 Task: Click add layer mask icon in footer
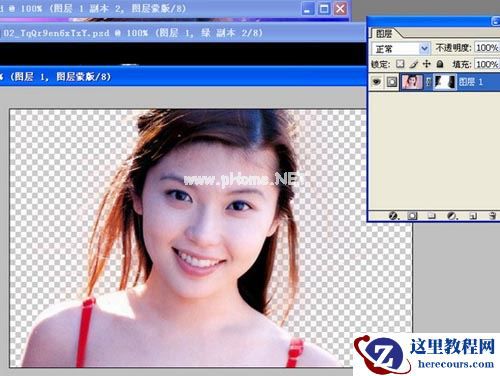click(x=412, y=216)
